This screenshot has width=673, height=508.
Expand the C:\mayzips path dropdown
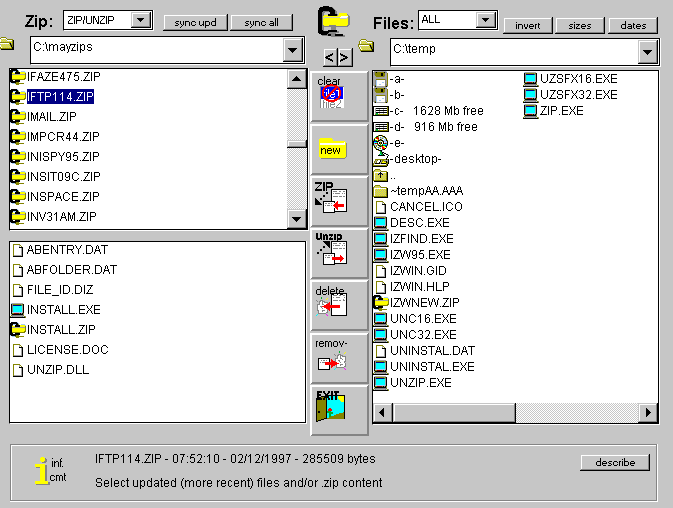(293, 50)
